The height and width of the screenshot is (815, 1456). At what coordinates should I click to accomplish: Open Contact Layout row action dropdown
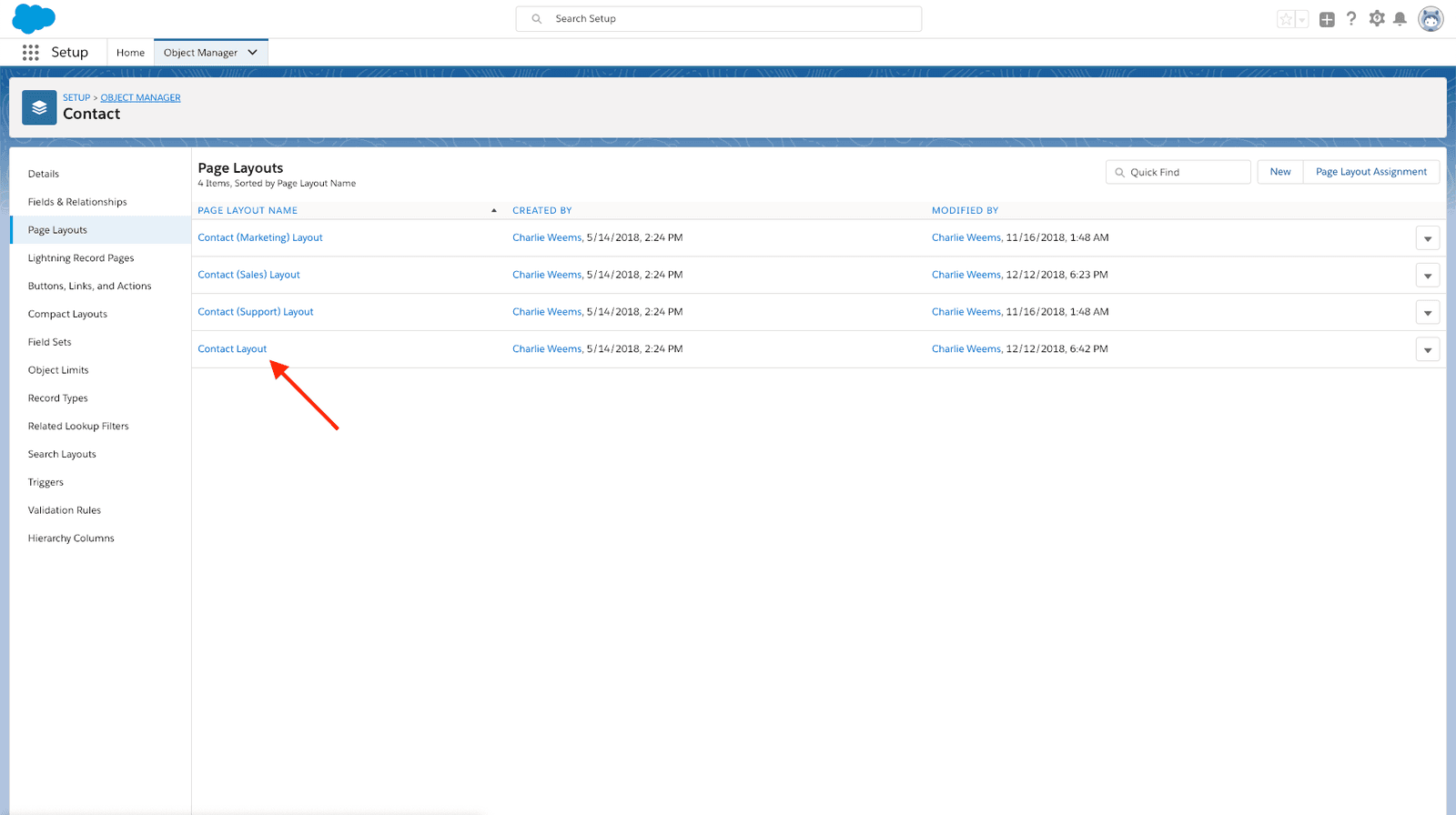1427,350
